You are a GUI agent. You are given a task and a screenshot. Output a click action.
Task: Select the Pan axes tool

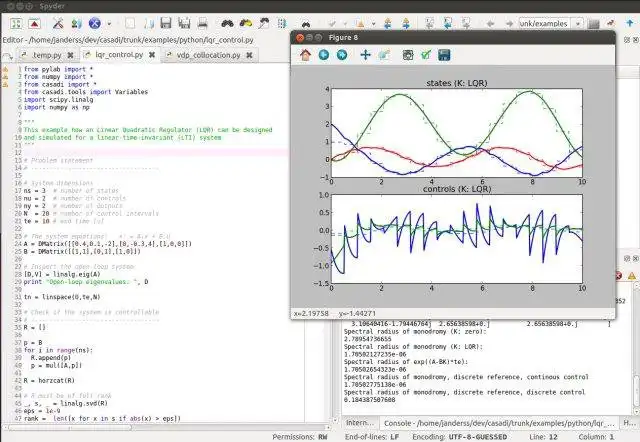pyautogui.click(x=365, y=55)
